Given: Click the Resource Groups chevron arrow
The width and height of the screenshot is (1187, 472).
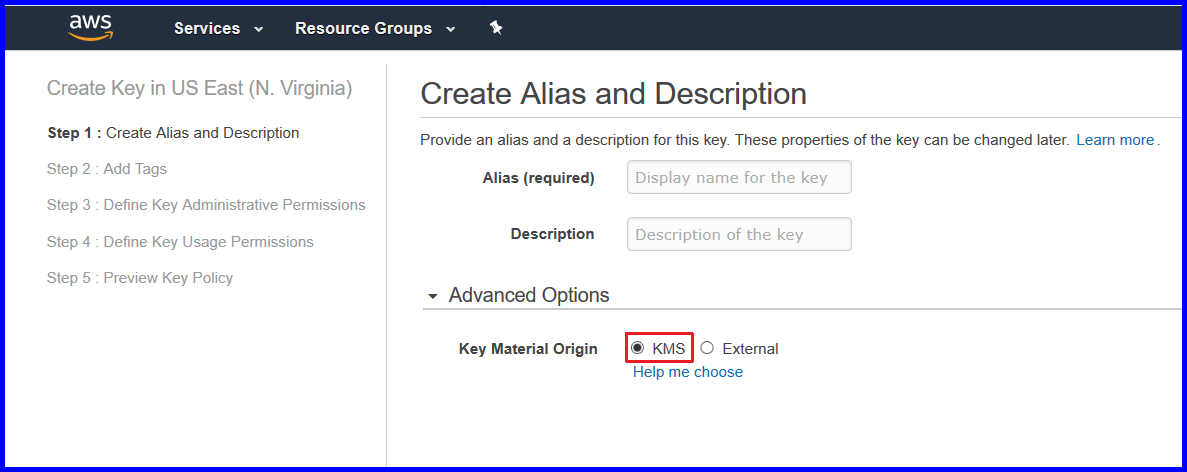Looking at the screenshot, I should click(x=450, y=30).
